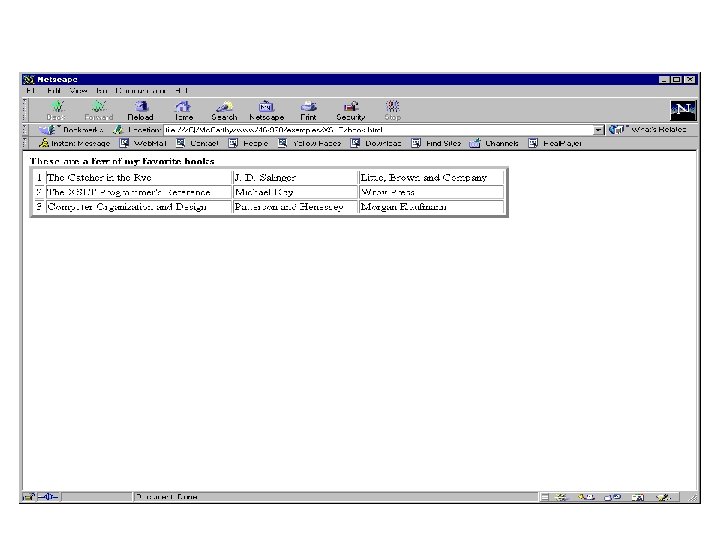Click the component bar grip handle

pyautogui.click(x=545, y=497)
